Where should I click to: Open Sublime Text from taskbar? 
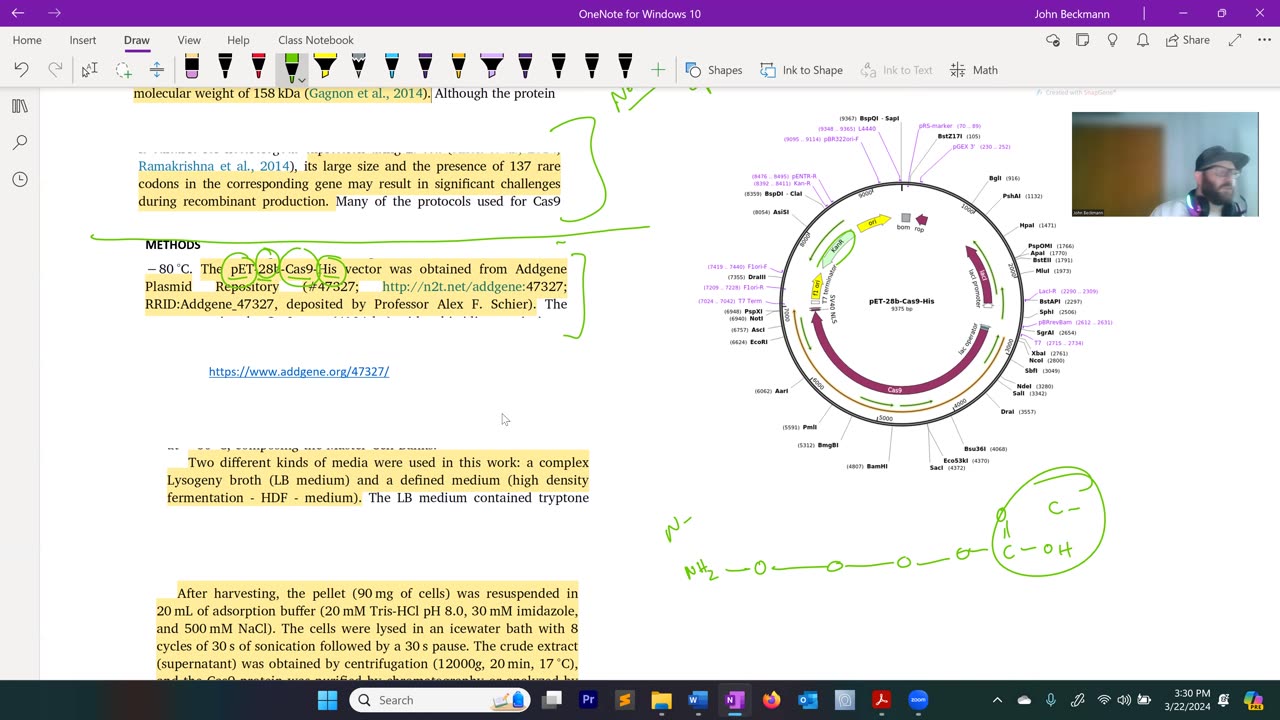click(625, 700)
